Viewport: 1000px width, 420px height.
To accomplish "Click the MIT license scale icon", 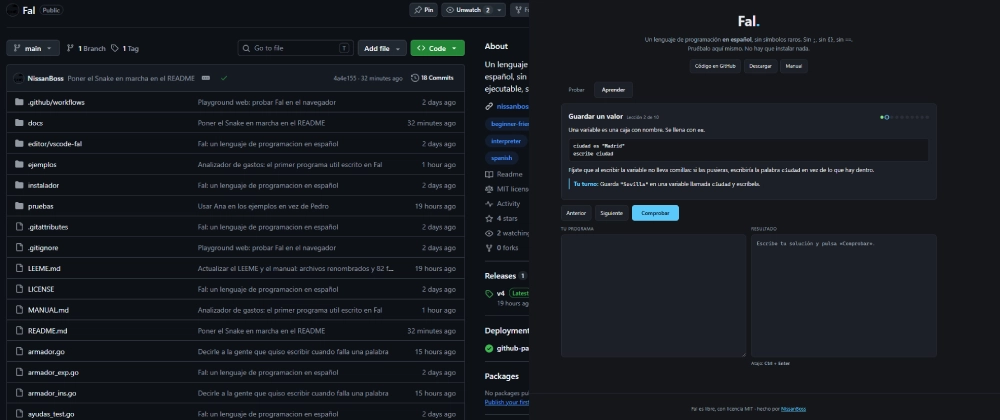I will point(489,189).
